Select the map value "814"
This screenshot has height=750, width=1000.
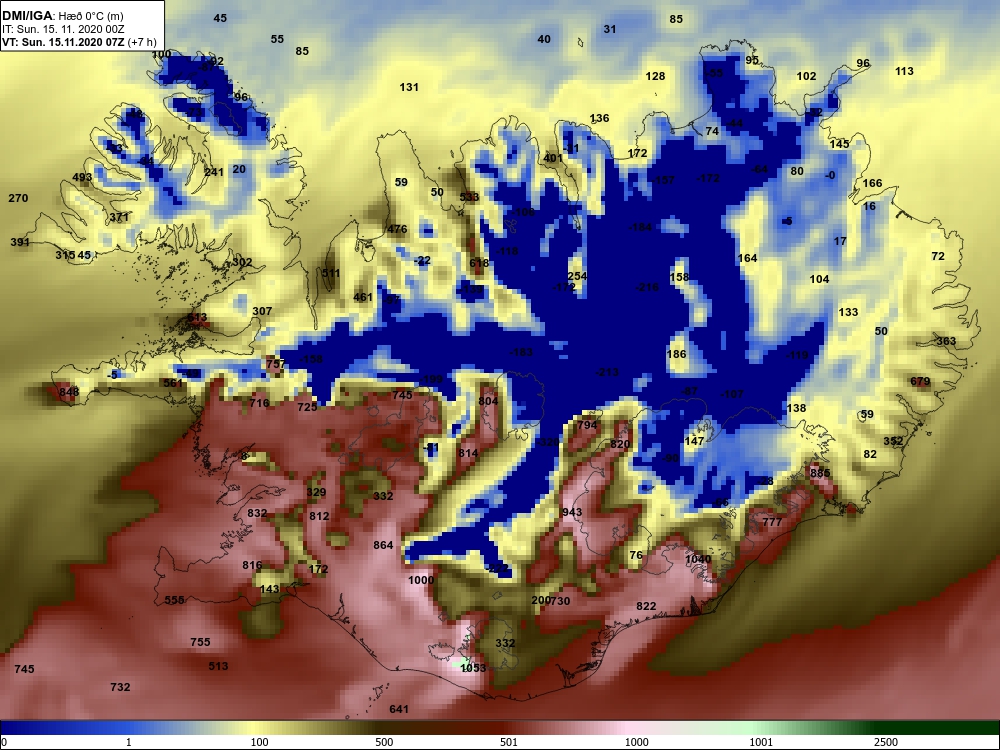point(468,453)
